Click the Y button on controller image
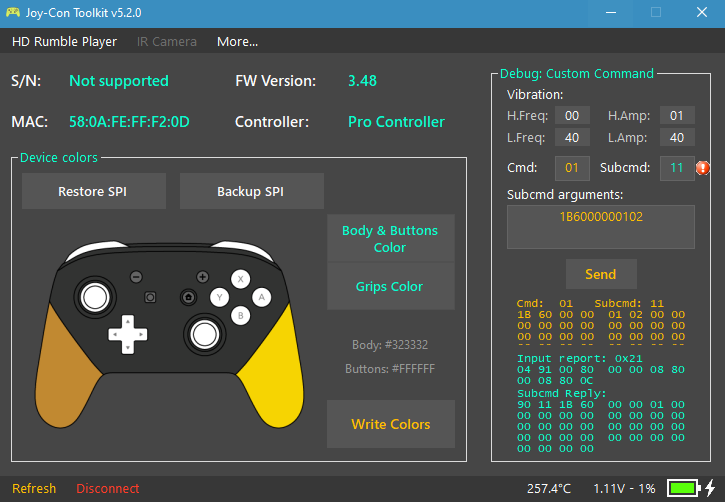The image size is (725, 502). tap(220, 297)
